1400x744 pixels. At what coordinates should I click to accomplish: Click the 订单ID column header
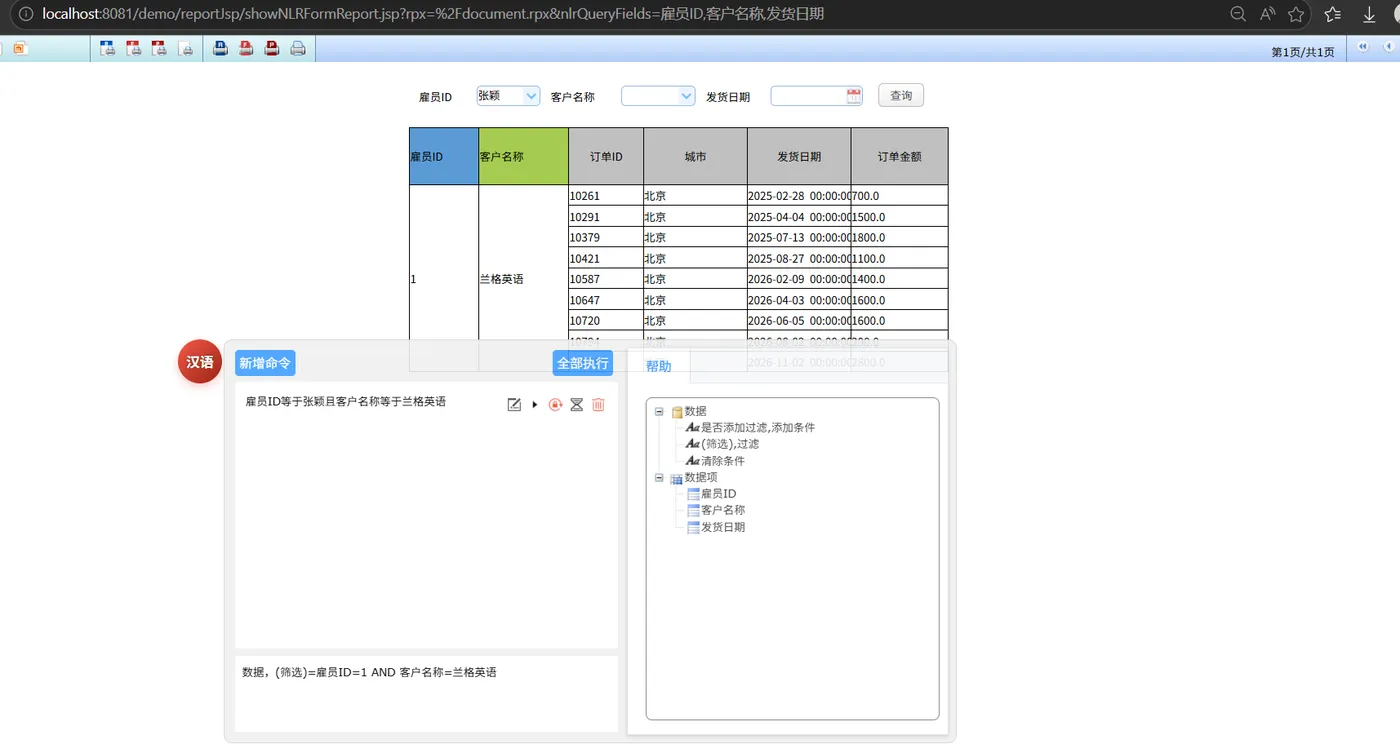coord(606,156)
